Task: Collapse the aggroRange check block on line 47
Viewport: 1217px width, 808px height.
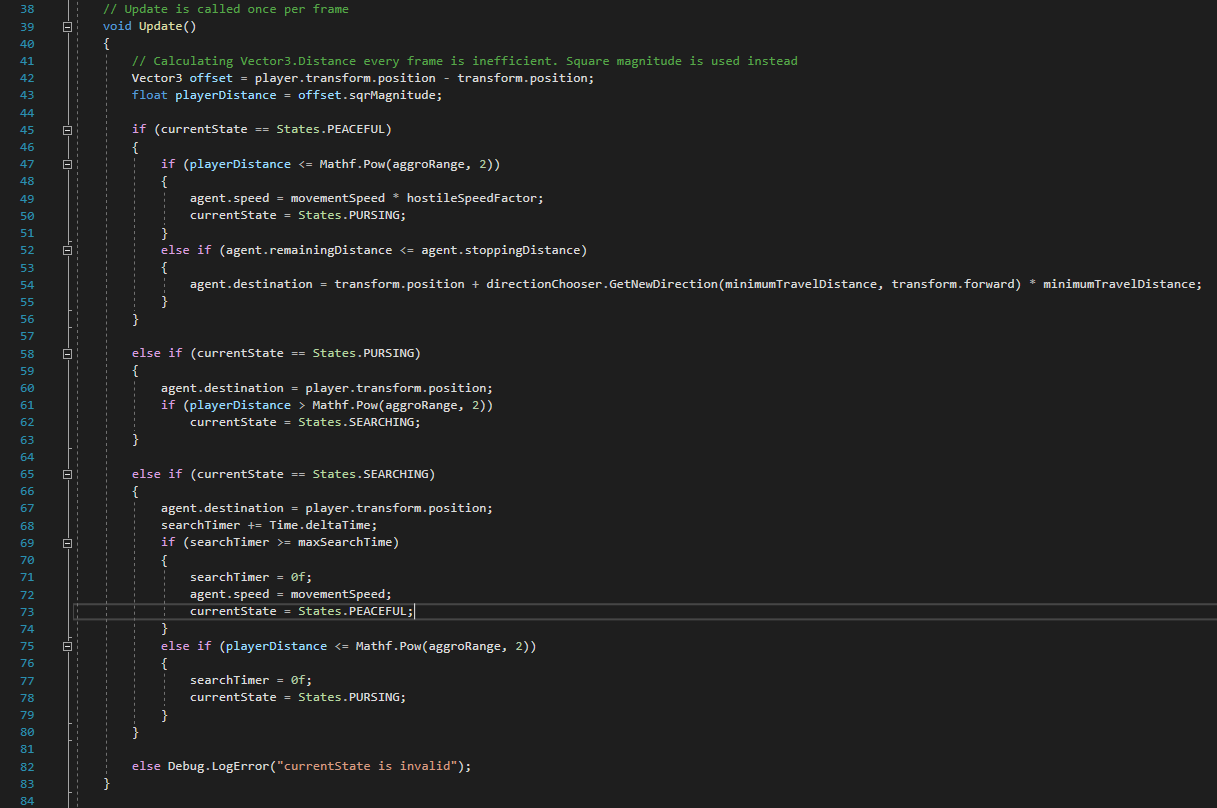Action: click(x=67, y=163)
